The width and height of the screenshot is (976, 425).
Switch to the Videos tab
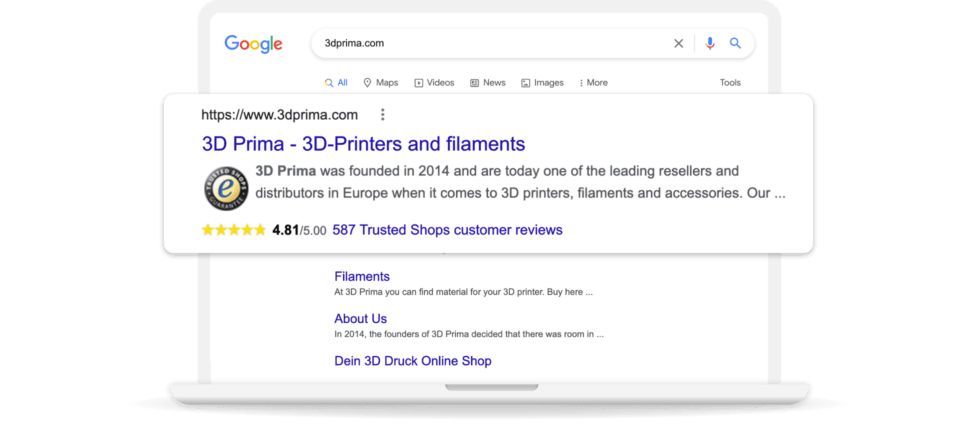(434, 83)
